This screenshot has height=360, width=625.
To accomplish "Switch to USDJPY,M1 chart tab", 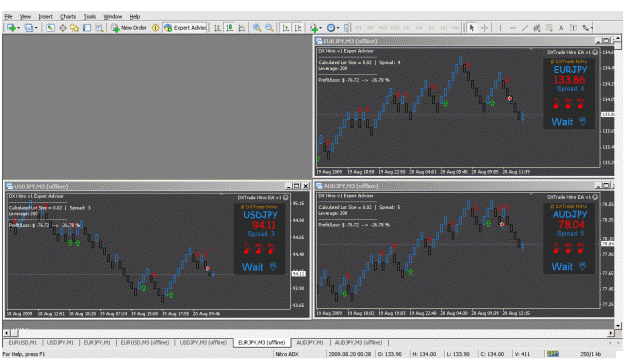I will tap(60, 342).
